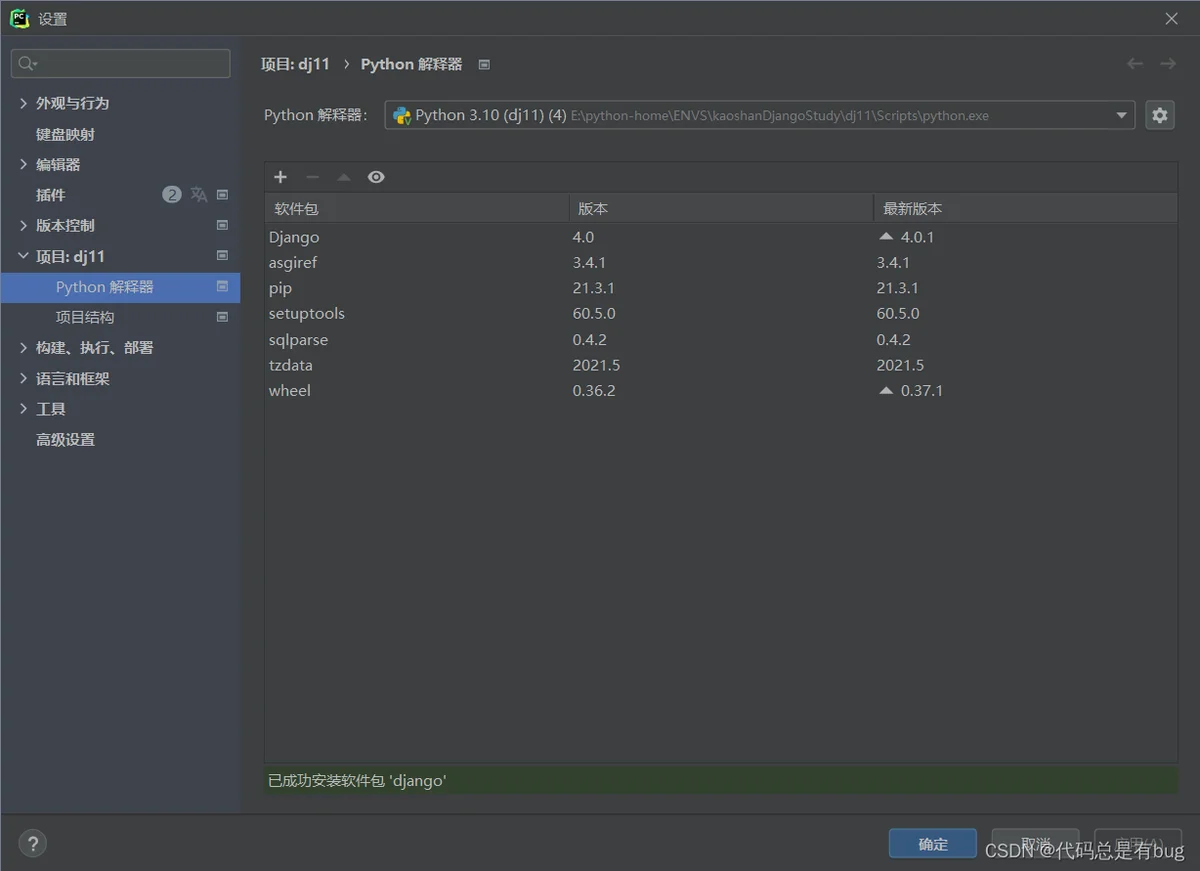
Task: Click PyCharm logo in title bar
Action: point(19,18)
